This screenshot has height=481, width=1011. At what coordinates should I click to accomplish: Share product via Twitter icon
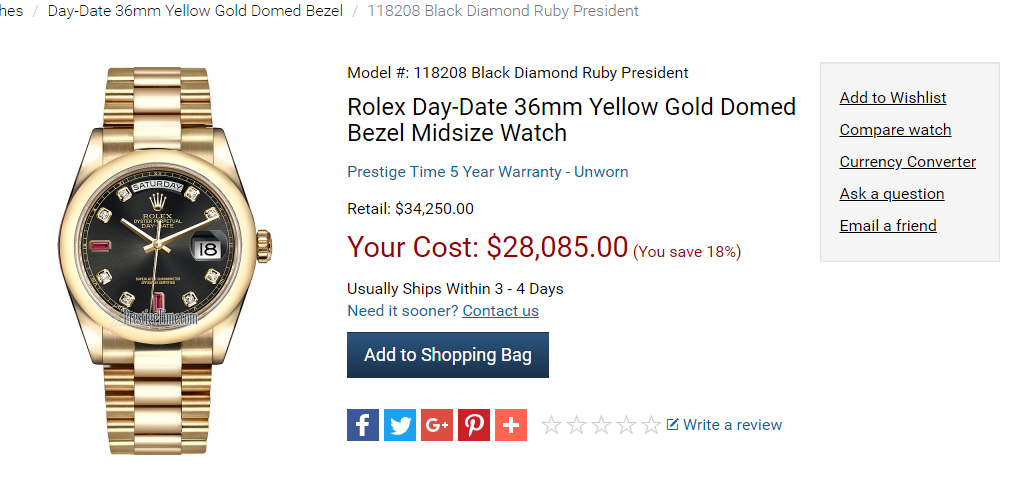click(x=400, y=425)
